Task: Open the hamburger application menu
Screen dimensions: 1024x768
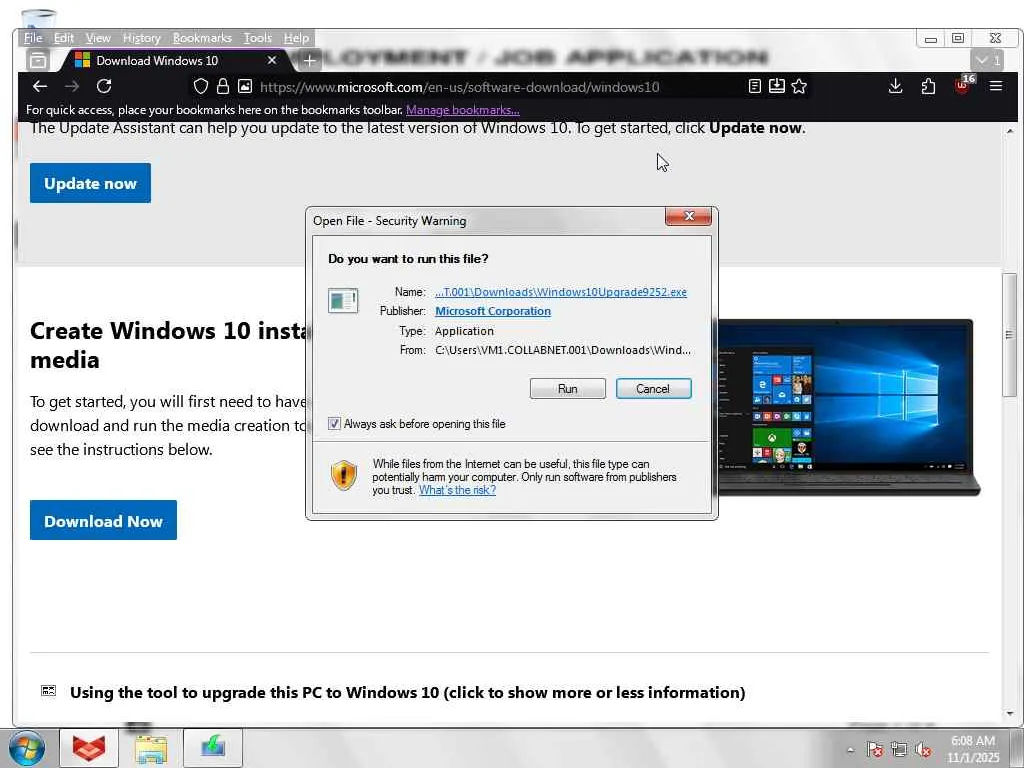Action: pos(996,86)
